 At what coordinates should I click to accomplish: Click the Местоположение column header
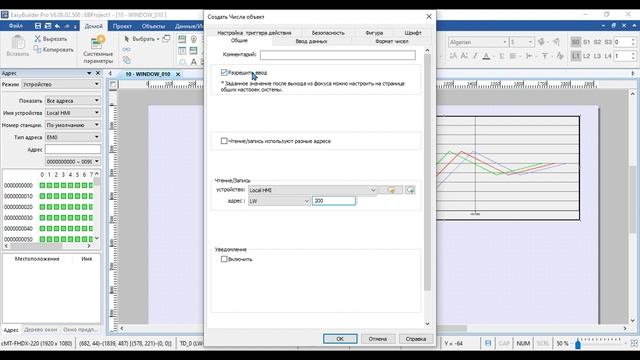(x=37, y=259)
